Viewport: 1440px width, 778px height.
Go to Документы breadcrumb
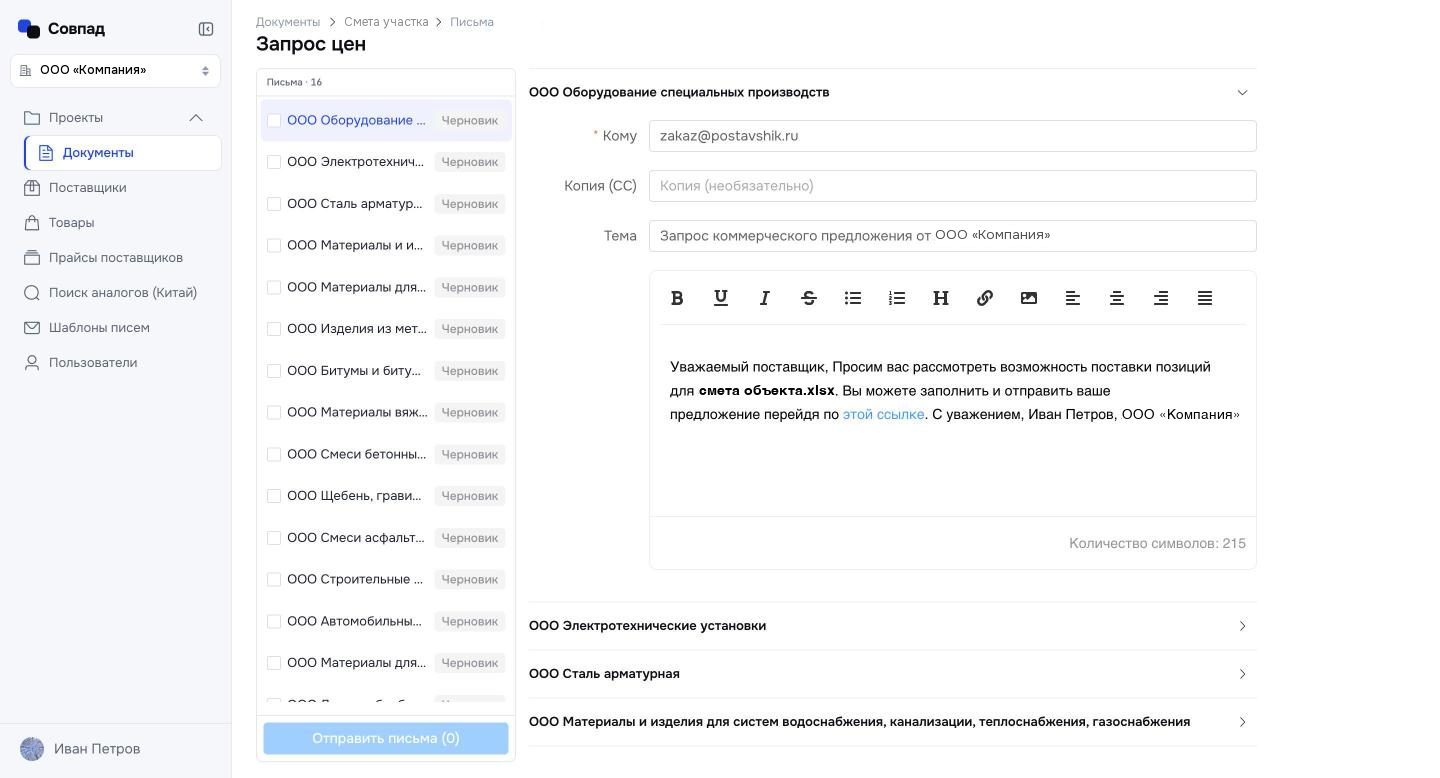[288, 22]
